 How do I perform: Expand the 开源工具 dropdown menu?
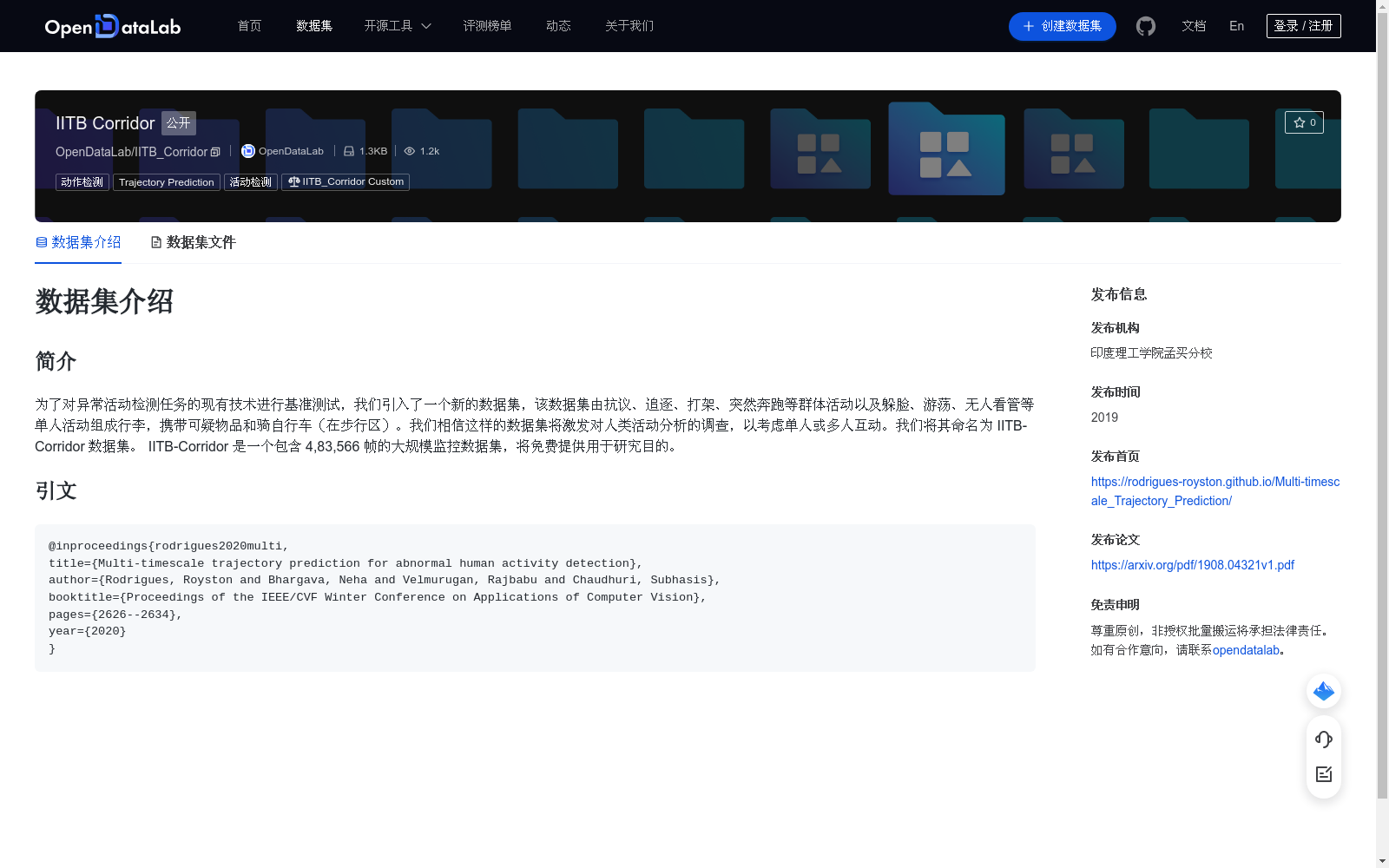coord(398,26)
